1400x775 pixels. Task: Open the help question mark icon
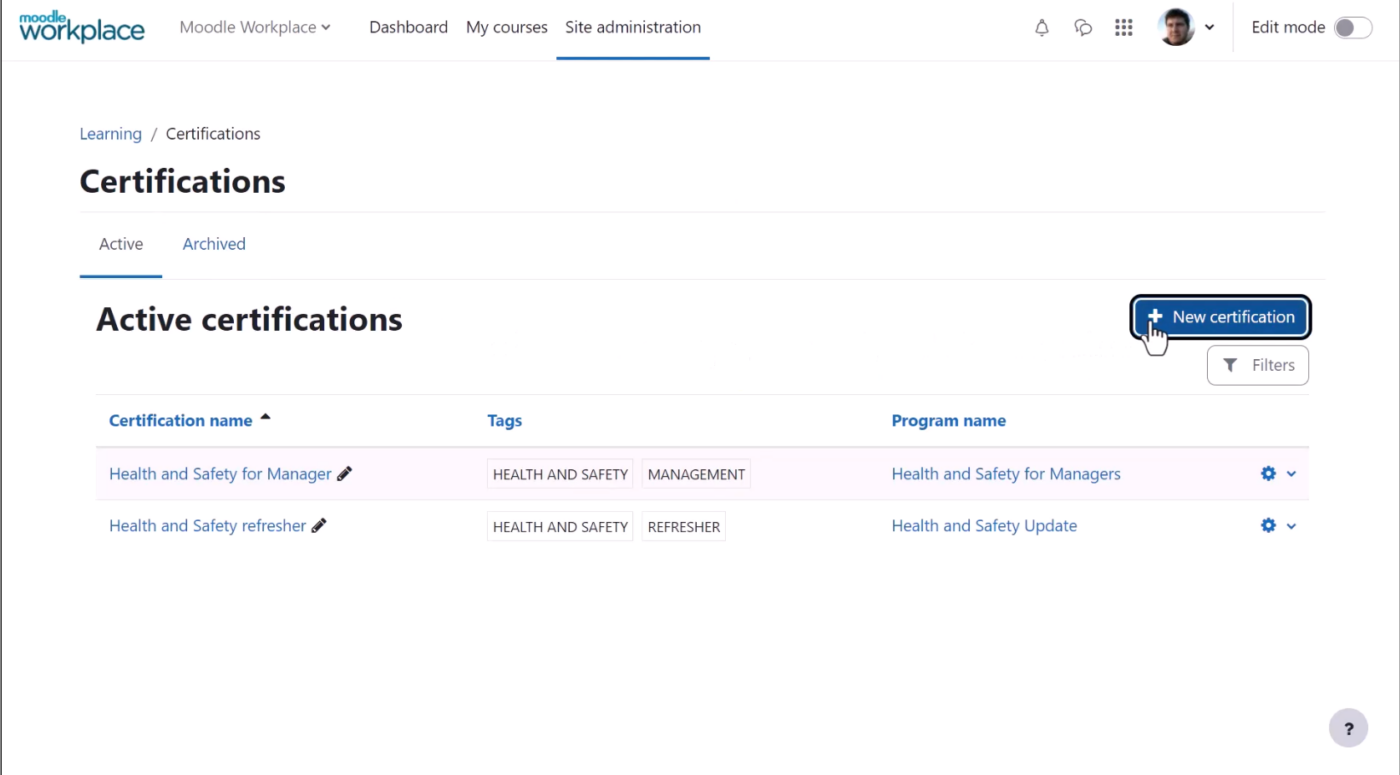[x=1348, y=728]
